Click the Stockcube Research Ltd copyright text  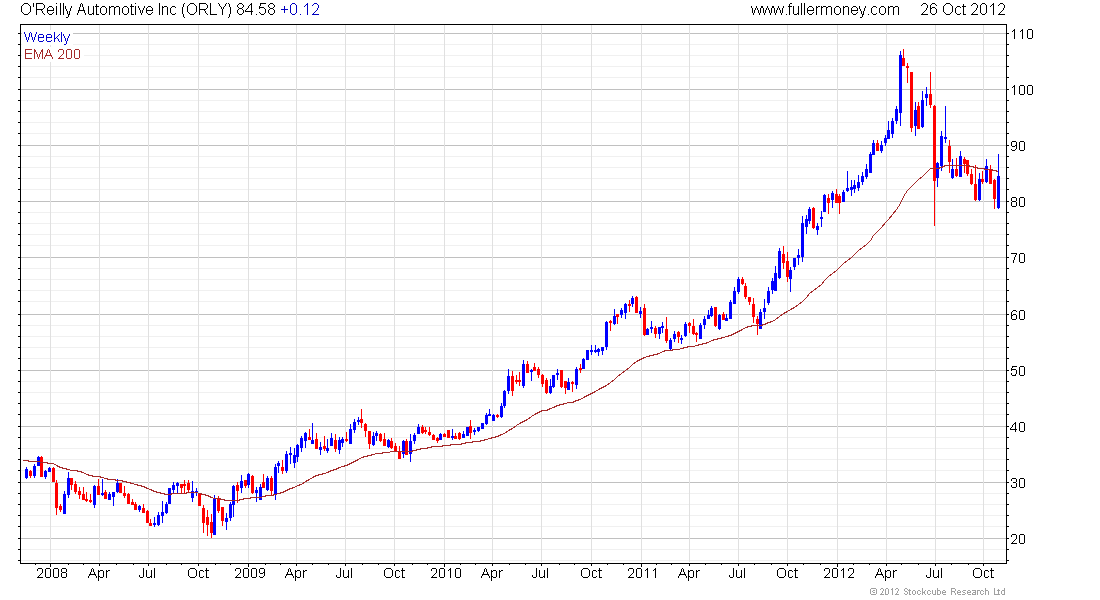click(x=938, y=592)
